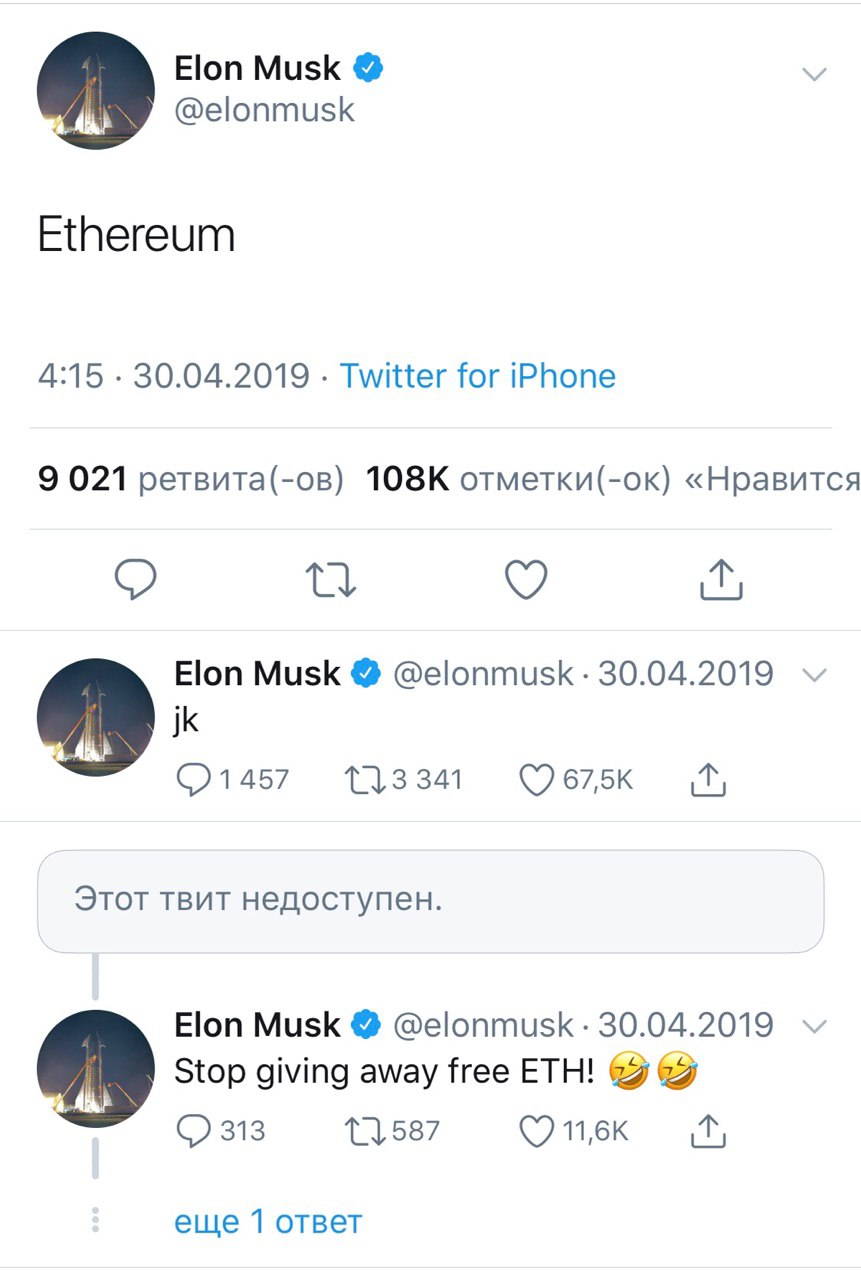This screenshot has width=861, height=1280.
Task: Open options for the free ETH tweet
Action: click(x=815, y=1026)
